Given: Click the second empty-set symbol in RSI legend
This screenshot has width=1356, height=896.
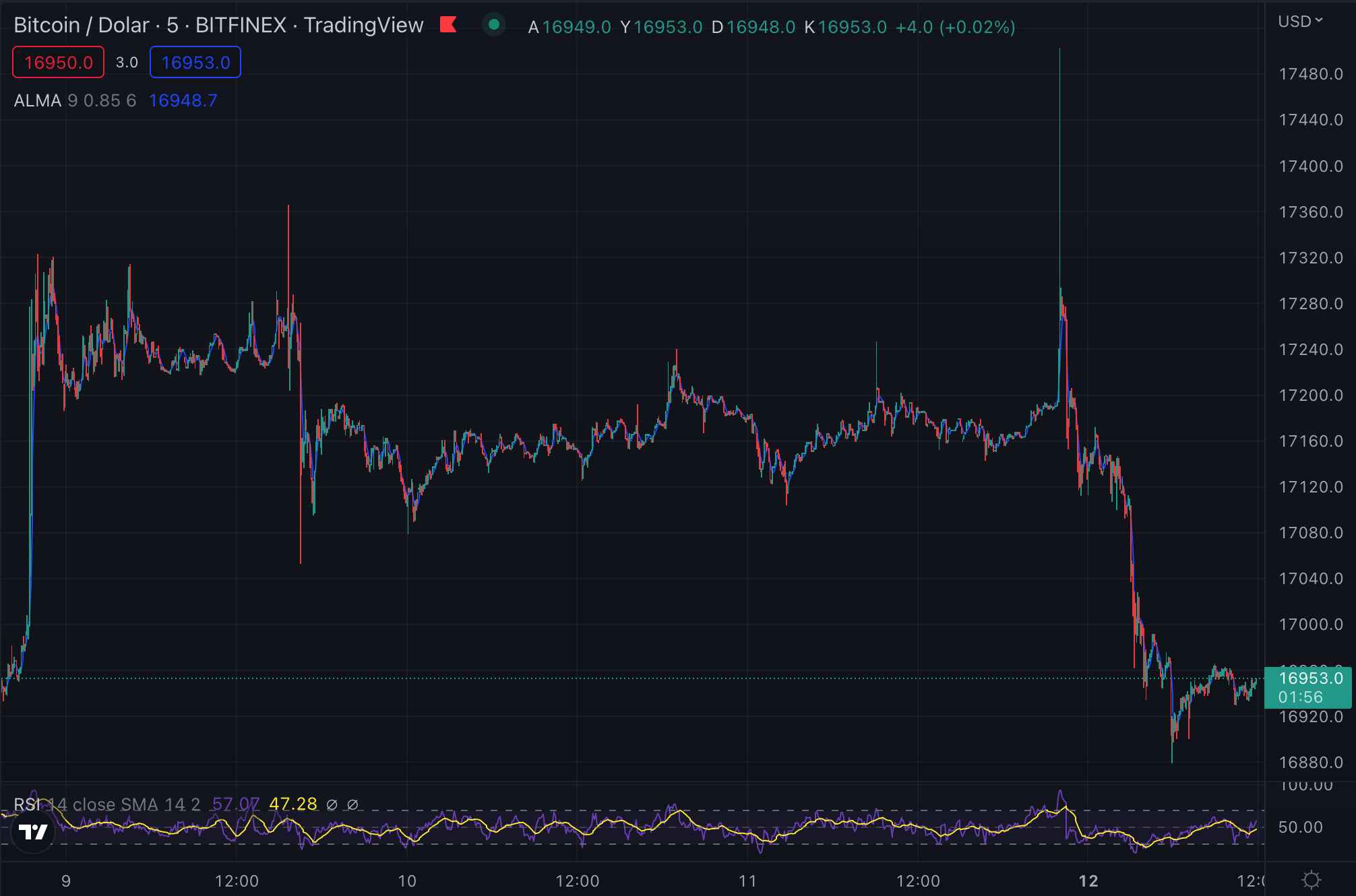Looking at the screenshot, I should point(352,804).
